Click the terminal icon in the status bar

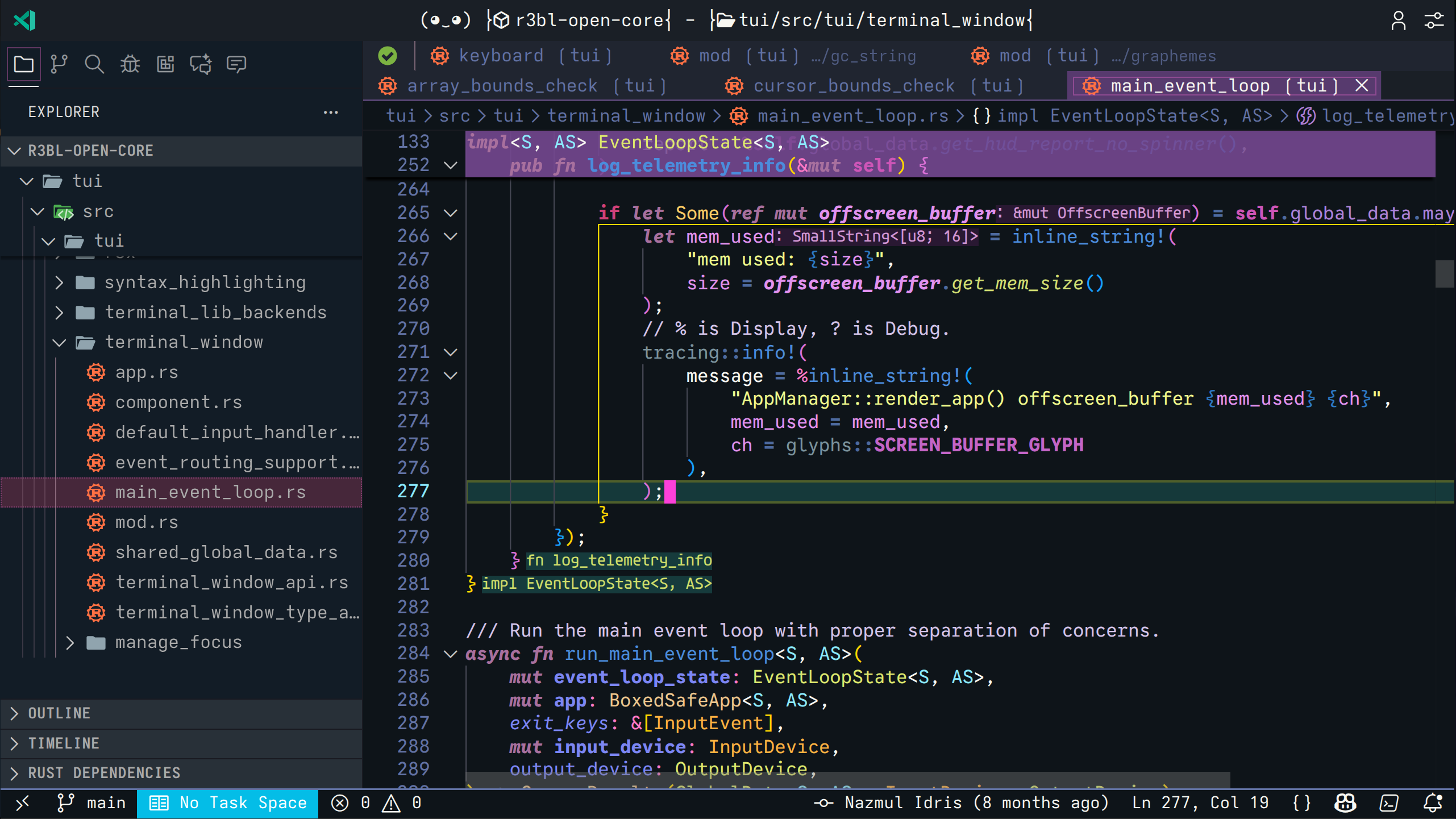point(1388,803)
